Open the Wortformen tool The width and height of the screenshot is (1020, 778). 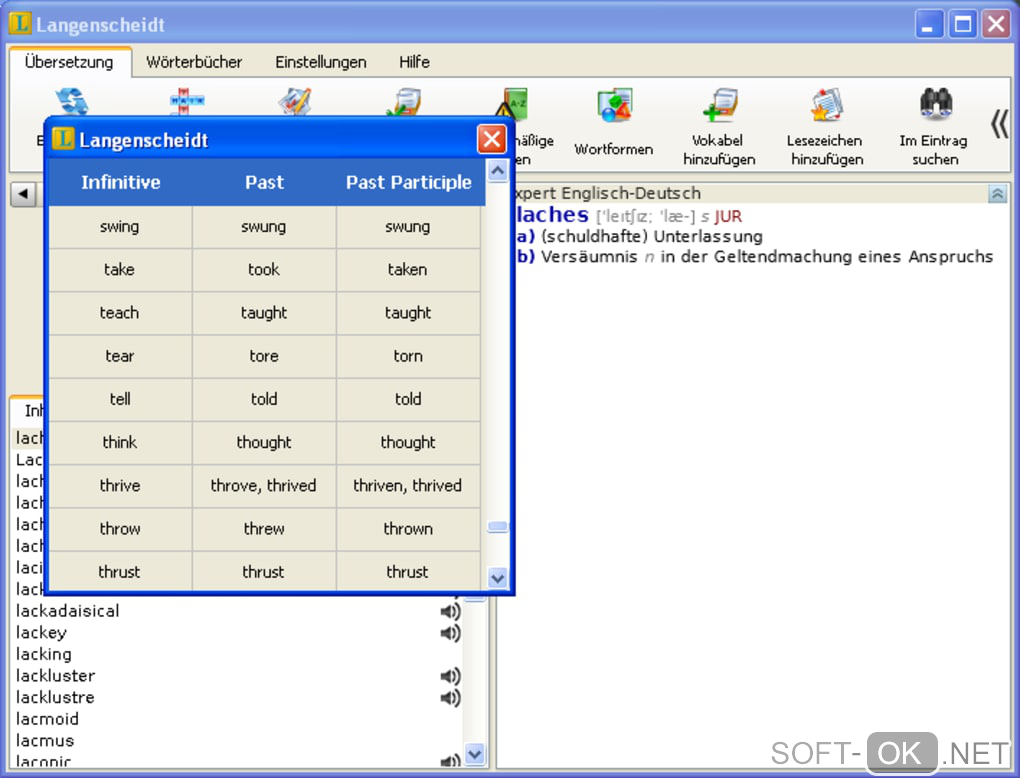[x=613, y=124]
